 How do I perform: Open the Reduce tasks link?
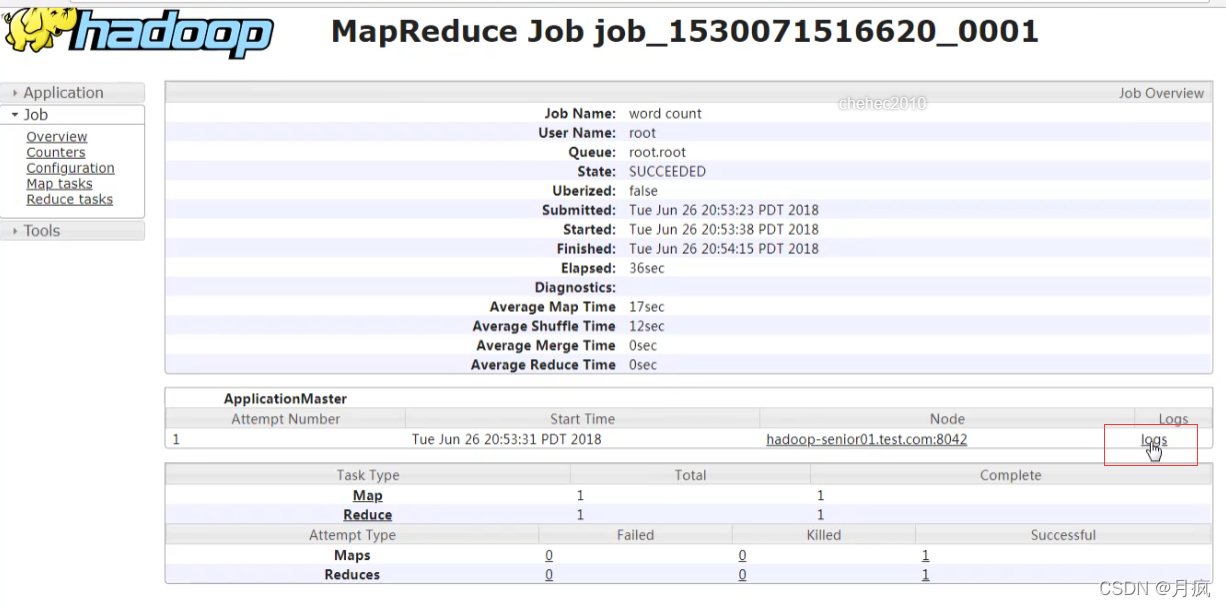(x=69, y=199)
